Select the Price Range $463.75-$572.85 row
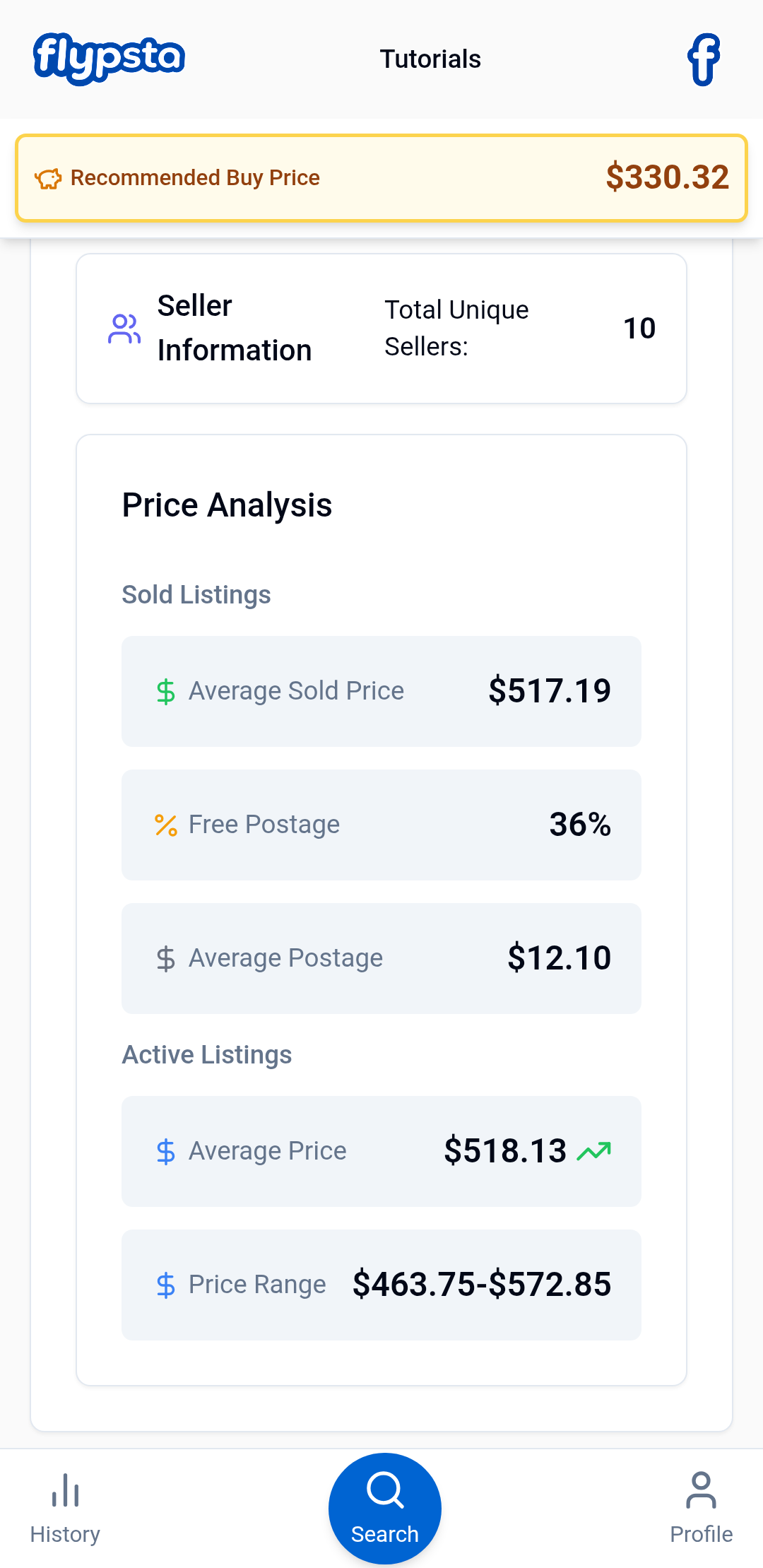763x1568 pixels. [x=381, y=1285]
